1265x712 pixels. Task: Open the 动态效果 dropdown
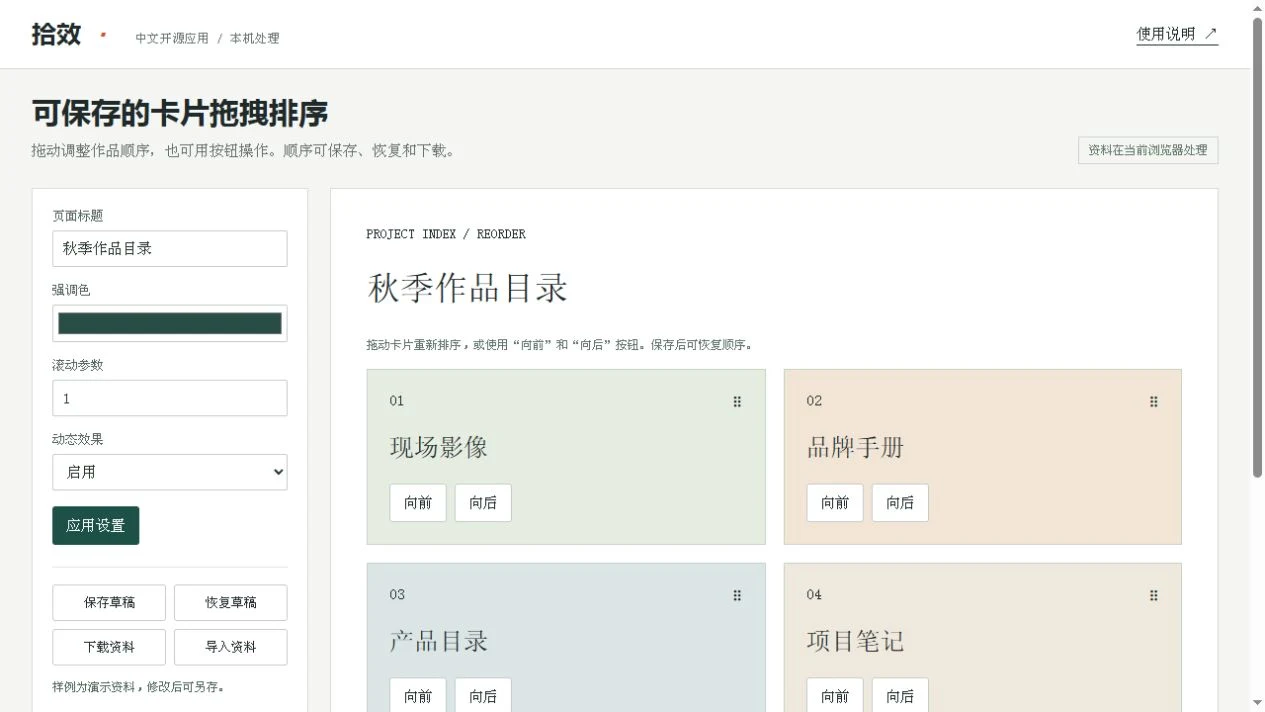pyautogui.click(x=170, y=472)
